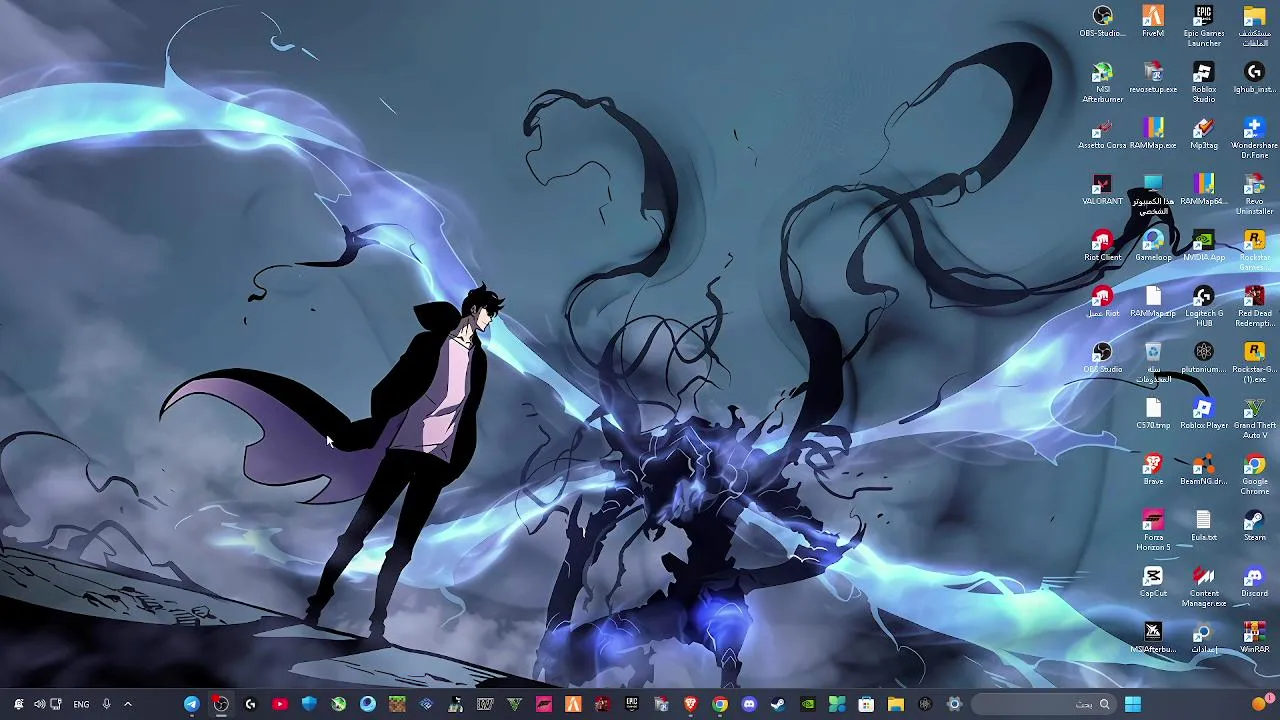Select the BeamNG.drive desktop shortcut
The height and width of the screenshot is (720, 1280).
point(1204,470)
